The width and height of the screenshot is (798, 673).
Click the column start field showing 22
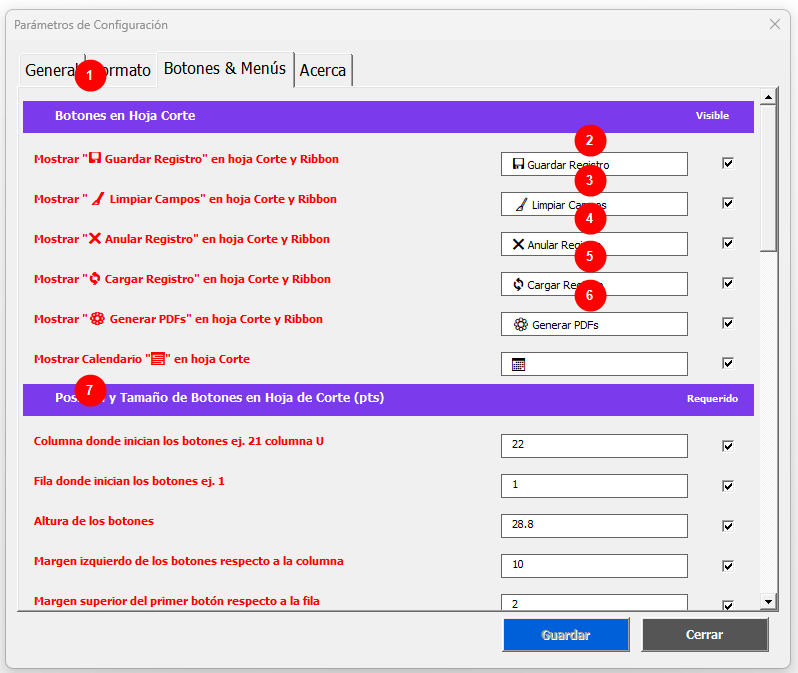pos(594,446)
